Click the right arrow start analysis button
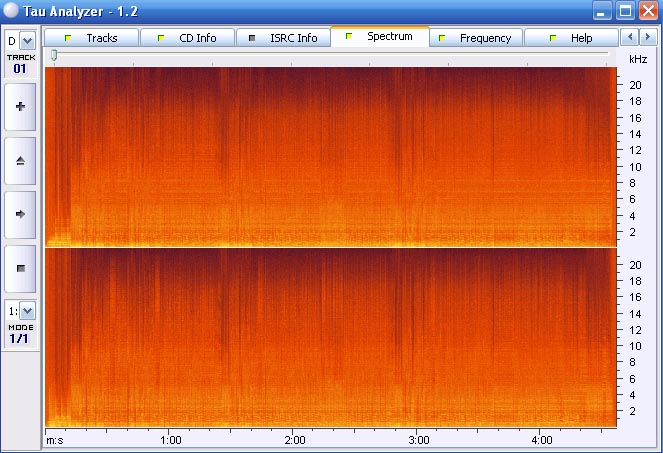663x453 pixels. [20, 214]
